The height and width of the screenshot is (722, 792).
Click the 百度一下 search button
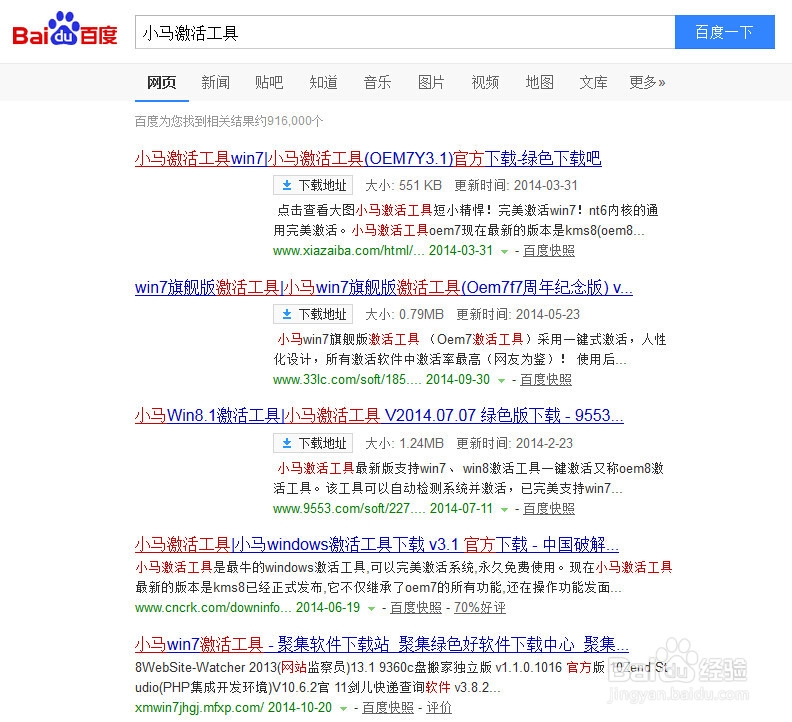[724, 32]
